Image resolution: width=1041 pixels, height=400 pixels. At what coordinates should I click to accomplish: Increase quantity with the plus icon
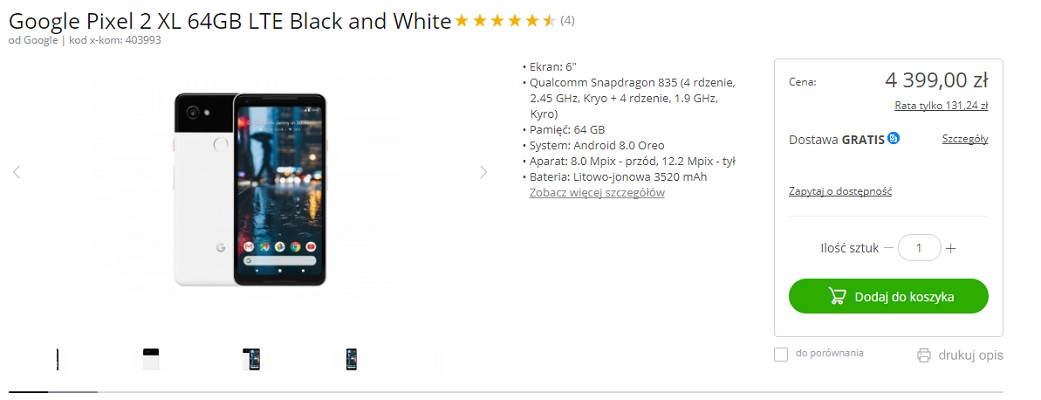[x=951, y=249]
